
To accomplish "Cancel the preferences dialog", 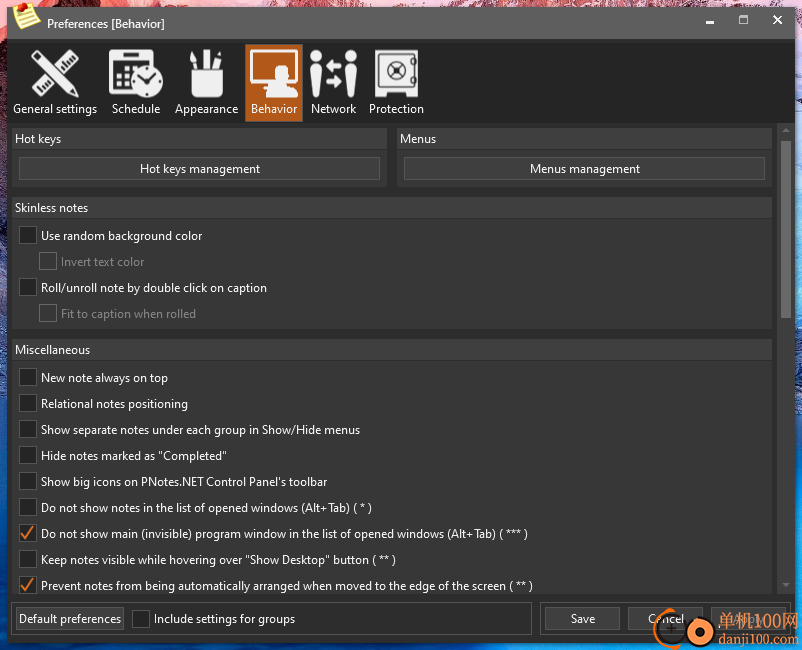I will point(665,619).
